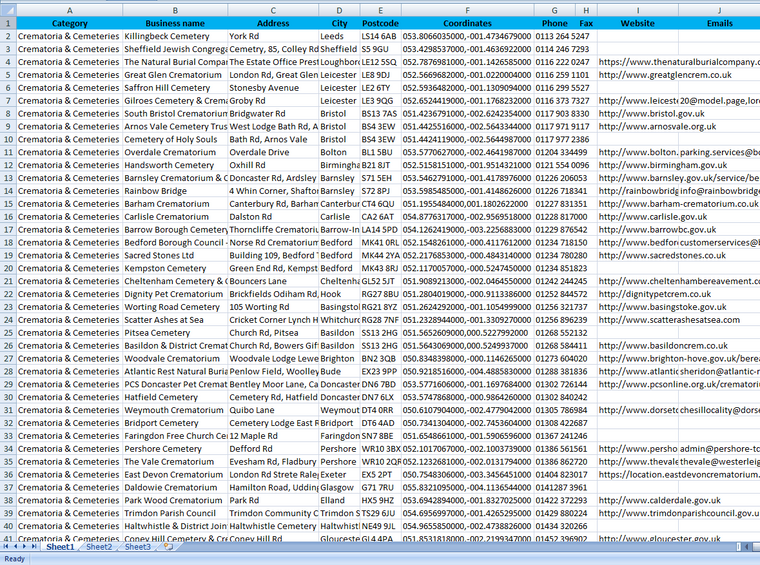Select the Sacred Stones Ltd cell

[x=175, y=255]
